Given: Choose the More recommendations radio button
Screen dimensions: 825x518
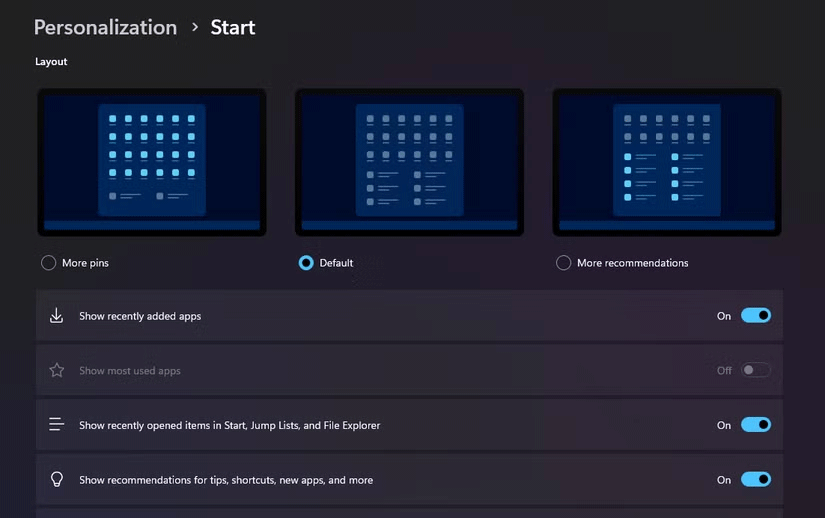Looking at the screenshot, I should pos(564,263).
